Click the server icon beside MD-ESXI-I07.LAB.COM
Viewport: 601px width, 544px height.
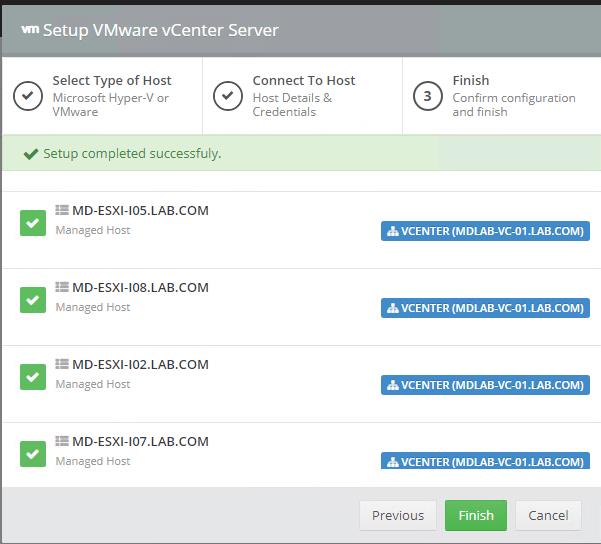62,441
